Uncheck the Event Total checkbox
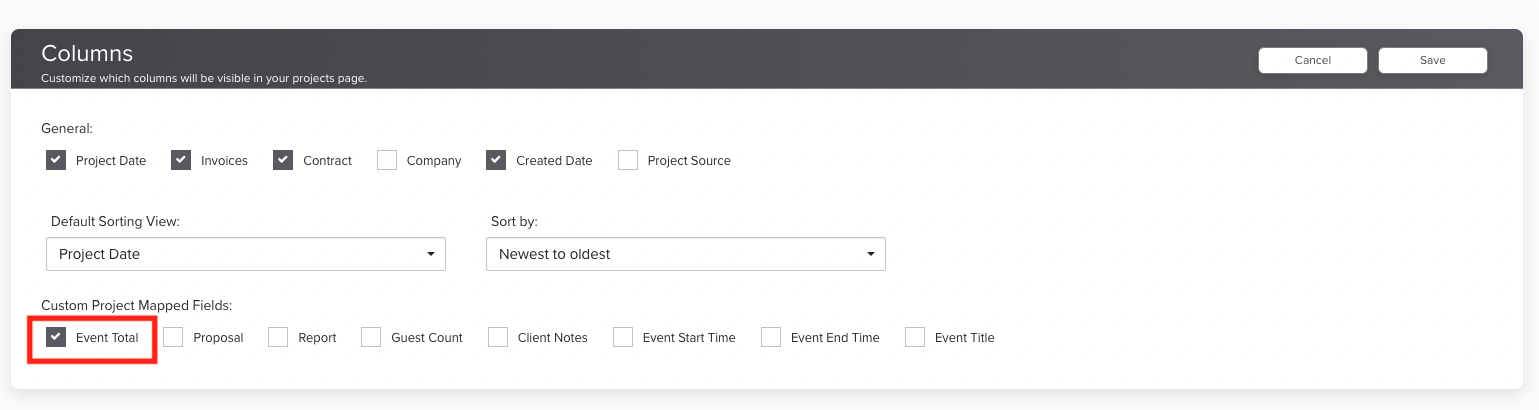This screenshot has height=410, width=1539. tap(56, 337)
